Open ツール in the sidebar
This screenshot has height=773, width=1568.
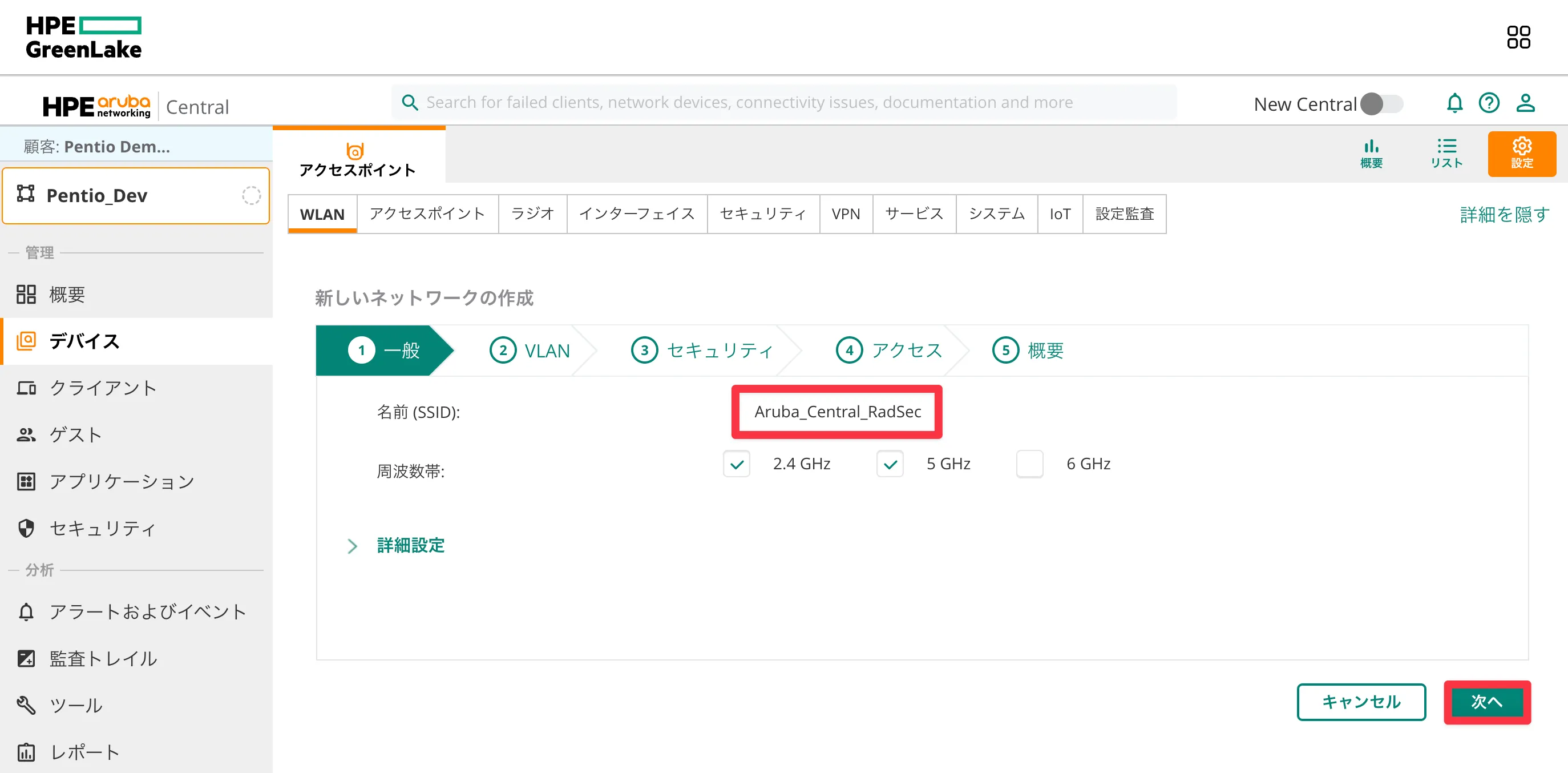pyautogui.click(x=75, y=704)
